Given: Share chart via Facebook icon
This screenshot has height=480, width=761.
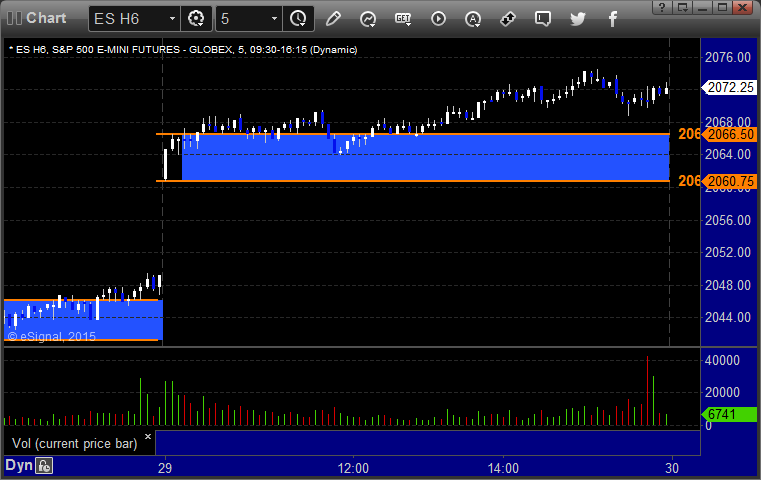Looking at the screenshot, I should [x=612, y=19].
